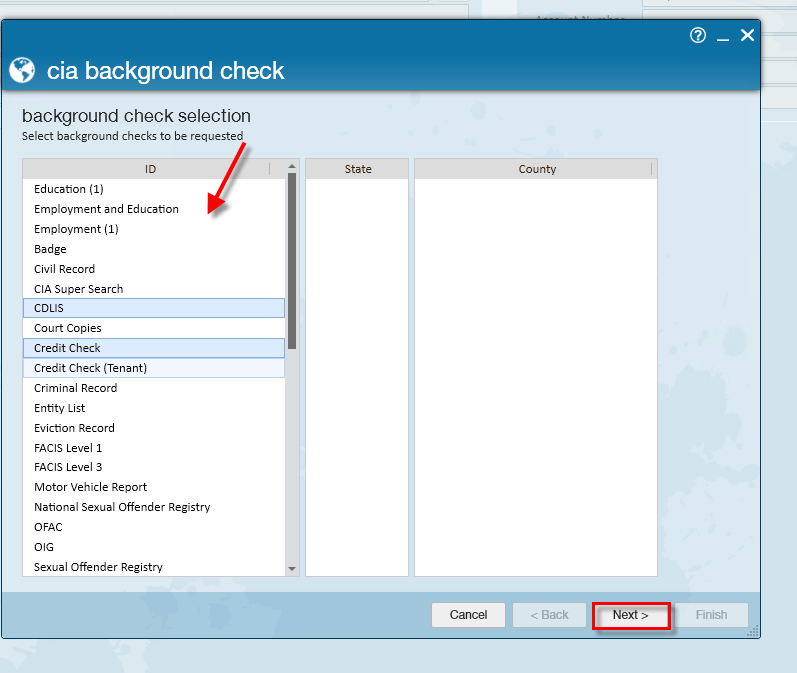The width and height of the screenshot is (797, 673).
Task: Select Court Copies row
Action: pos(154,328)
